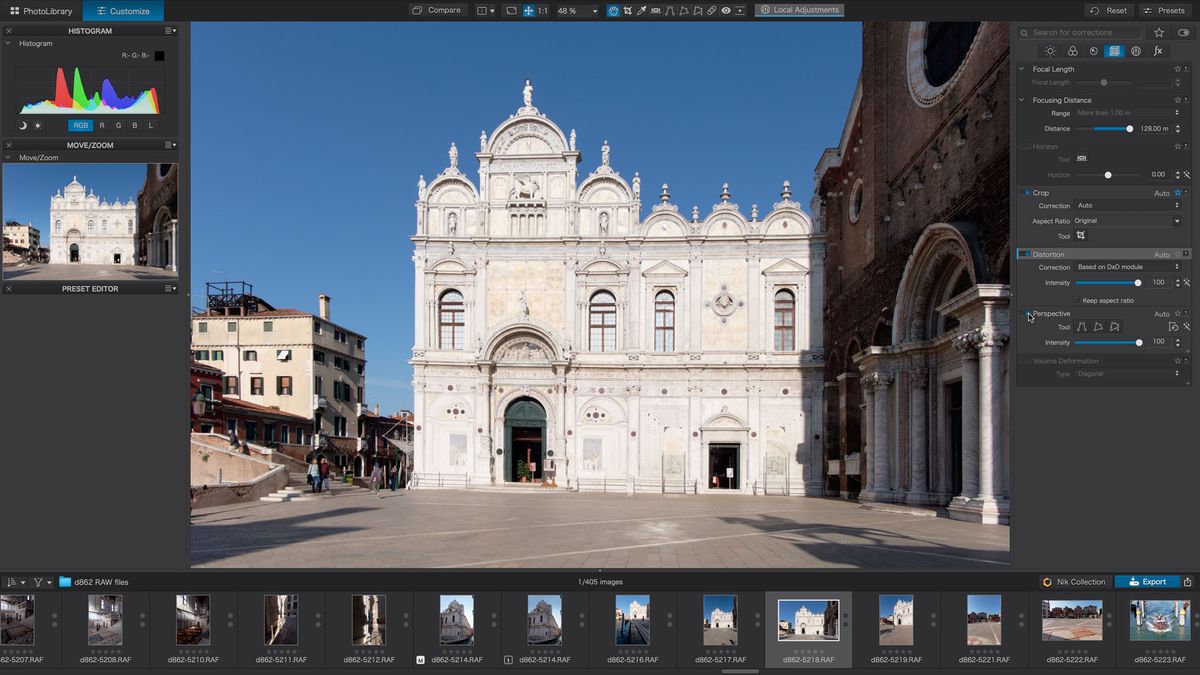Open the Preset Editor palette menu
Image resolution: width=1200 pixels, height=675 pixels.
point(170,289)
